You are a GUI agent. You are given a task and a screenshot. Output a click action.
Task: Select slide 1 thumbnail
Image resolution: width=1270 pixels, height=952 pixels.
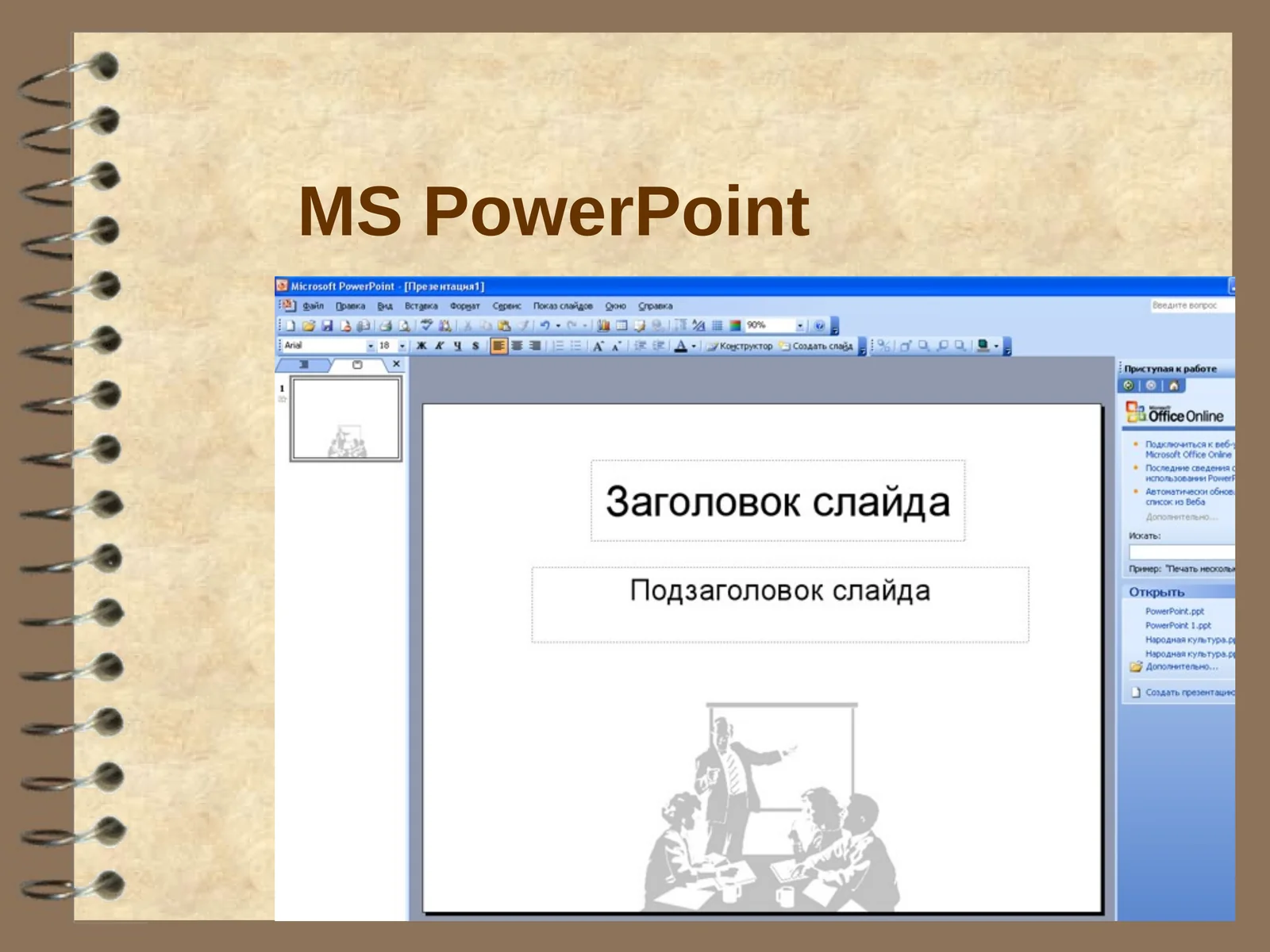(346, 419)
